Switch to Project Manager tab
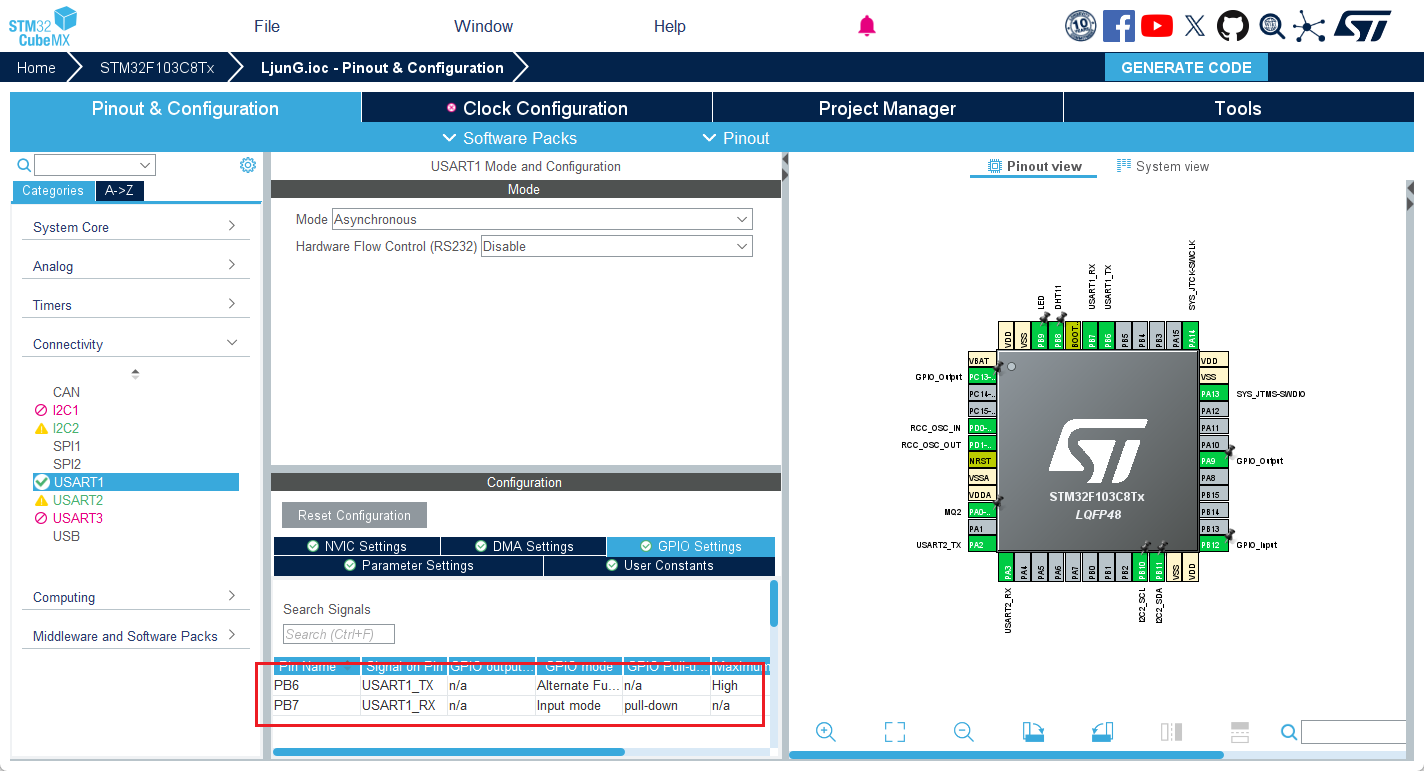Image resolution: width=1424 pixels, height=771 pixels. coord(887,108)
